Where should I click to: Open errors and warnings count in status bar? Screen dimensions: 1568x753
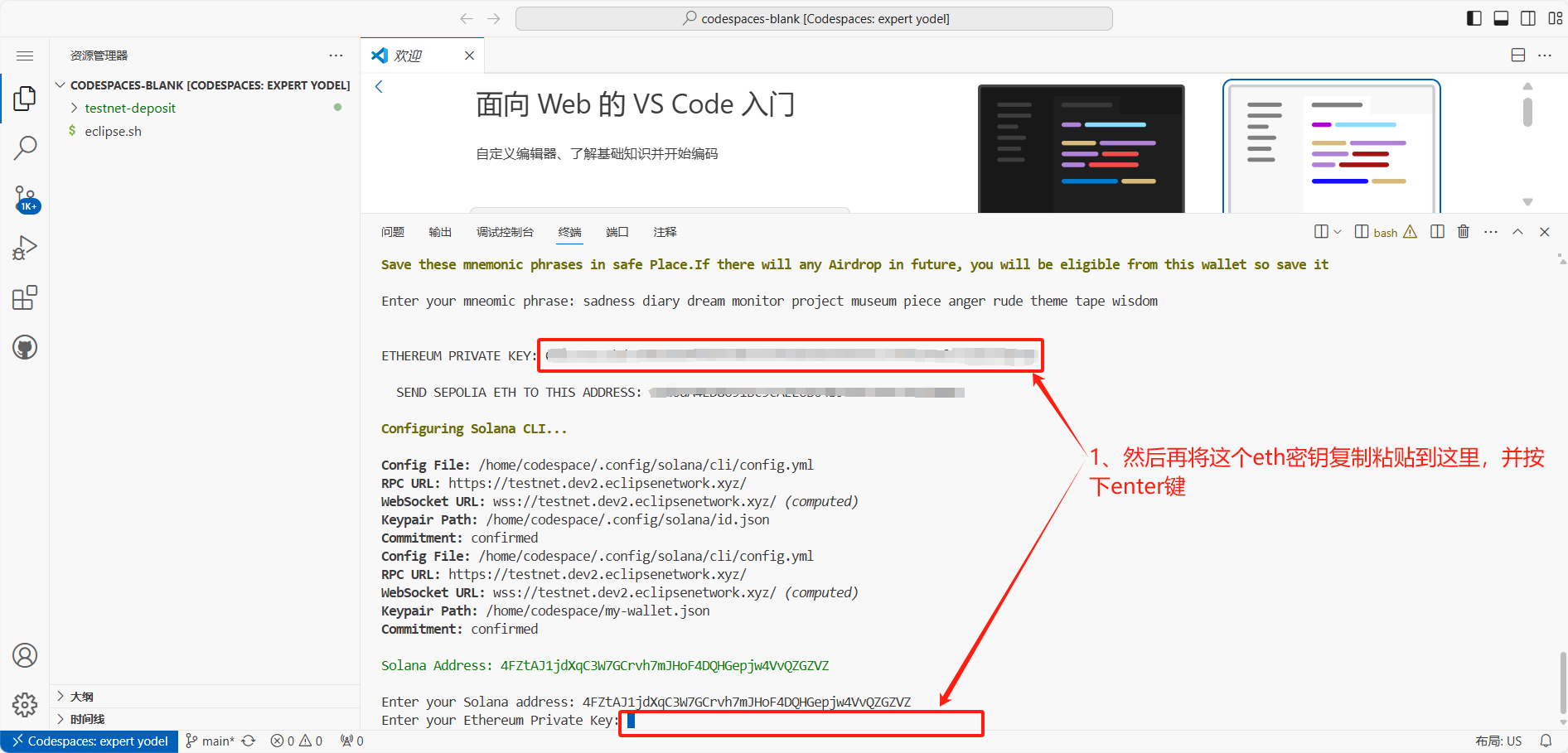click(296, 741)
